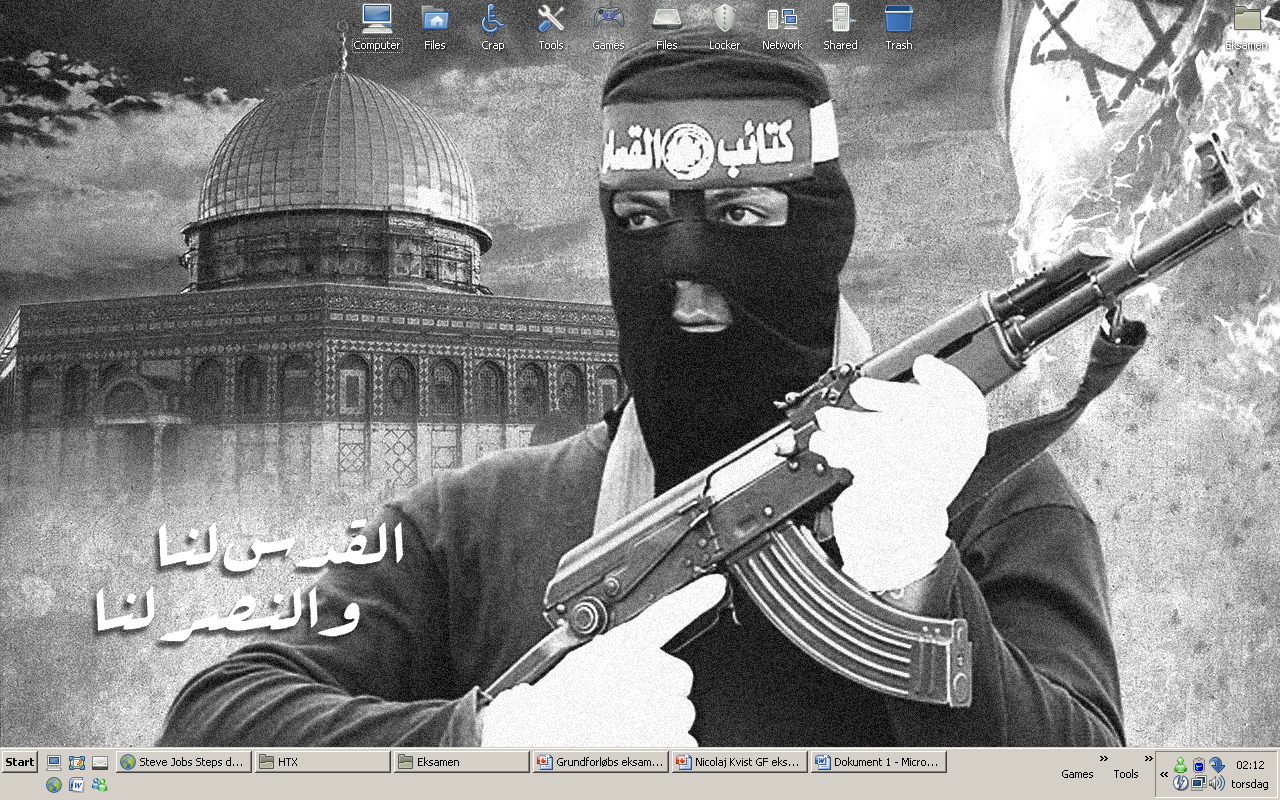Expand the Games toolbar chevron
Image resolution: width=1280 pixels, height=800 pixels.
1104,758
